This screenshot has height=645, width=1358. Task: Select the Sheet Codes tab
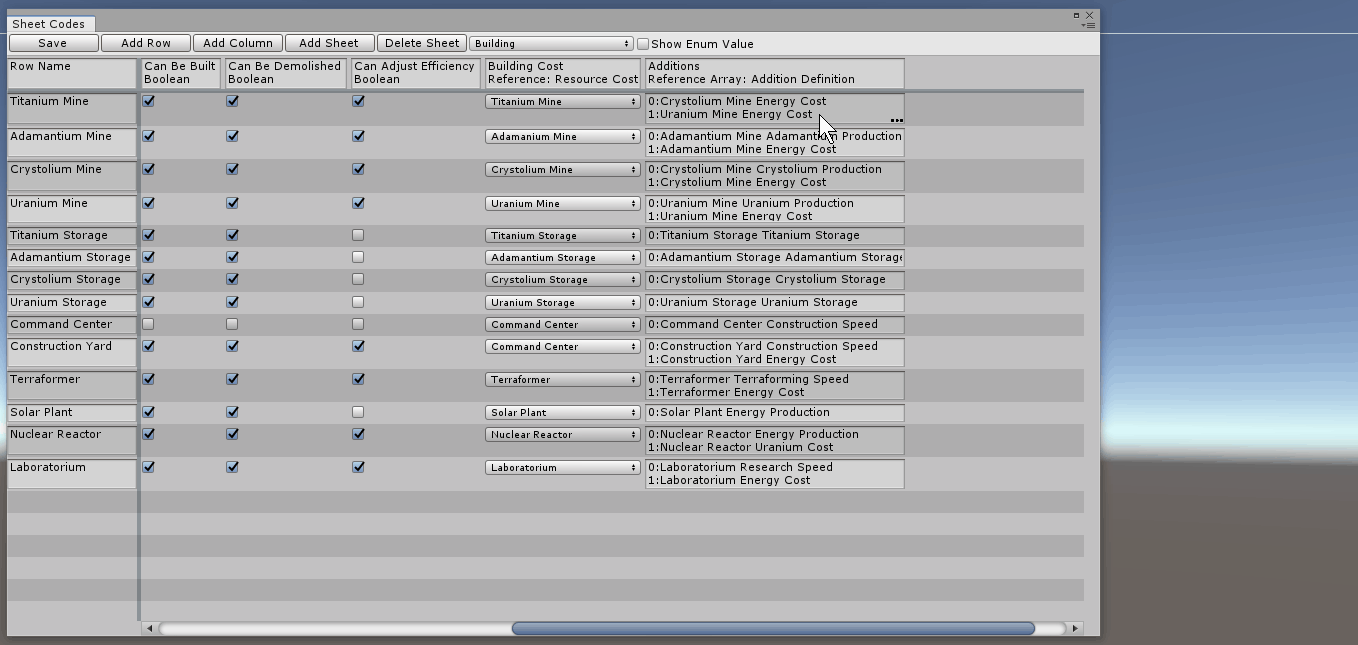click(x=49, y=24)
